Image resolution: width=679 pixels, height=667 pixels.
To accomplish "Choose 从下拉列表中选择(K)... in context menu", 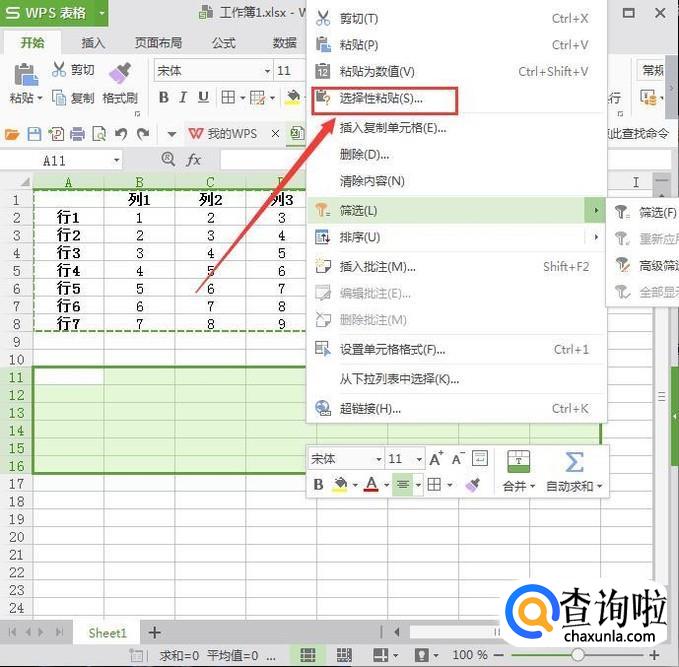I will pos(454,379).
